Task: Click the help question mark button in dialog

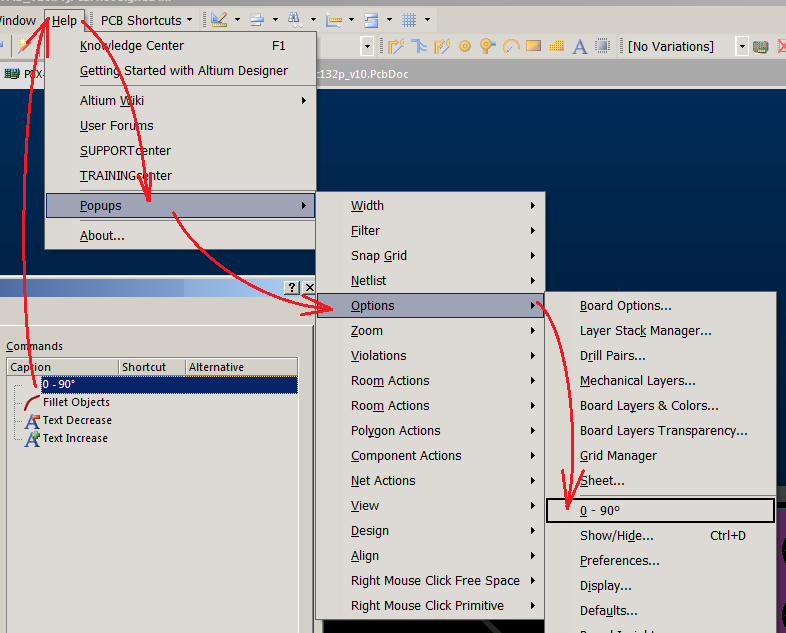Action: (x=292, y=287)
